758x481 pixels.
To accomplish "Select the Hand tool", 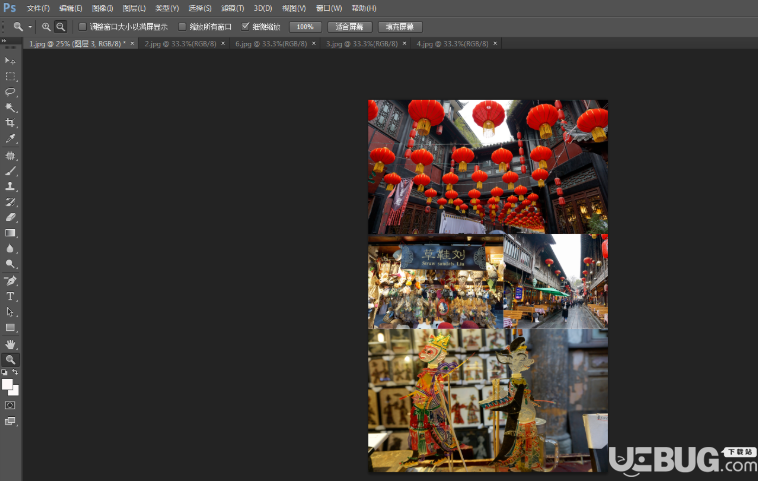I will point(10,344).
